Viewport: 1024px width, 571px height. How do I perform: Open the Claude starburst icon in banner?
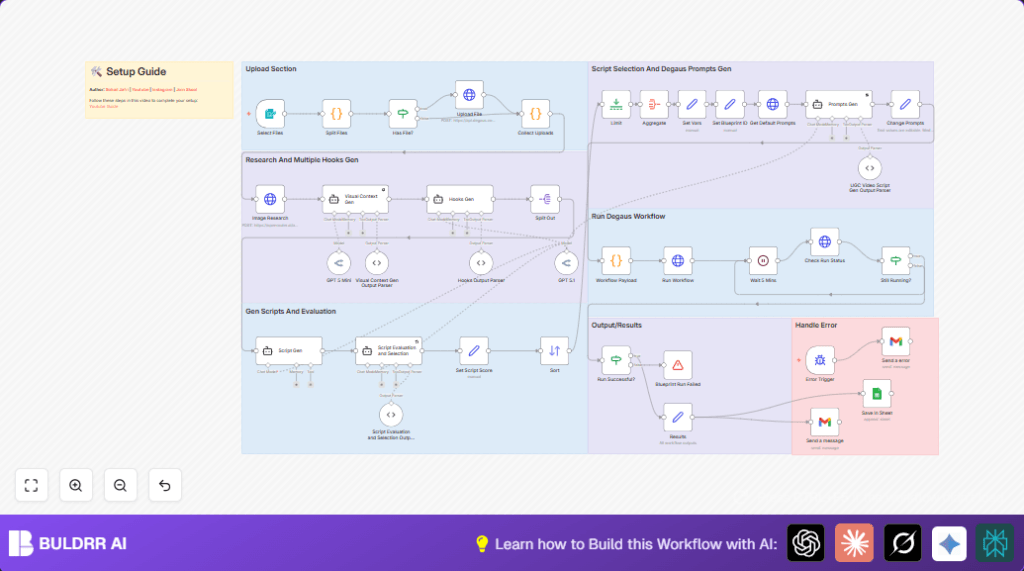pos(854,543)
